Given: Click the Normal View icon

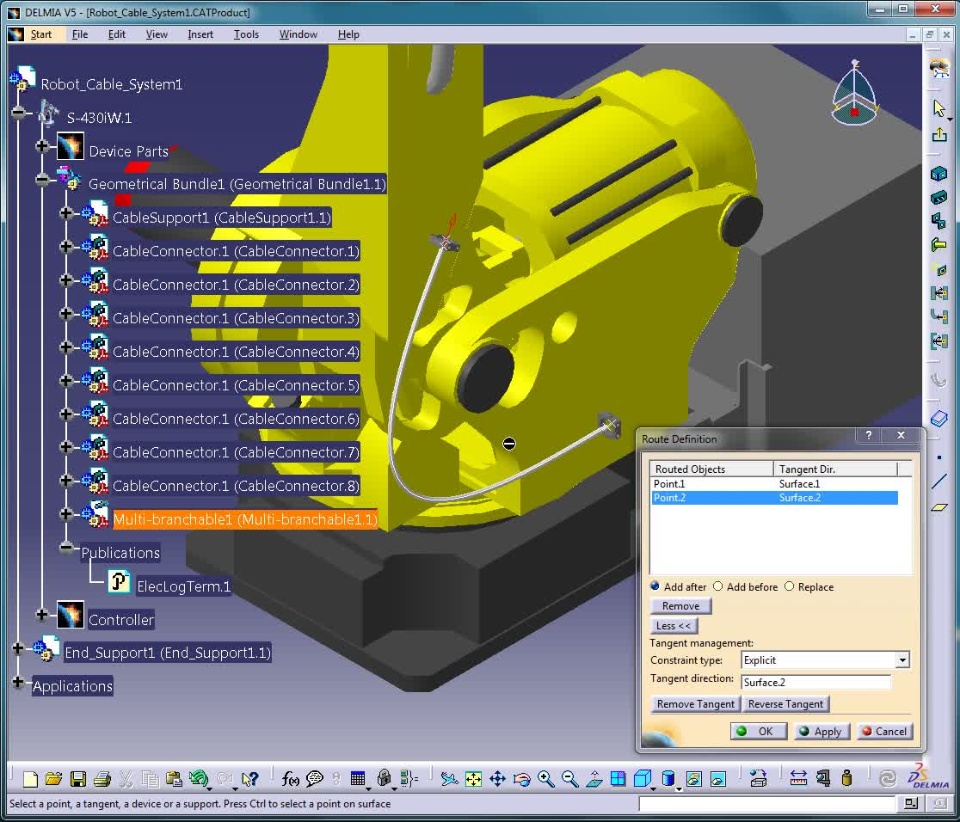Looking at the screenshot, I should 594,779.
